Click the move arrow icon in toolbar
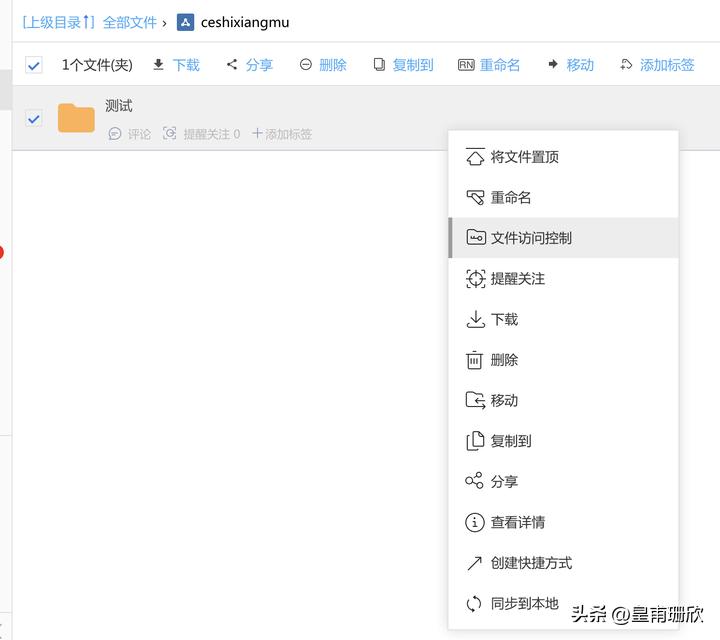 tap(553, 64)
